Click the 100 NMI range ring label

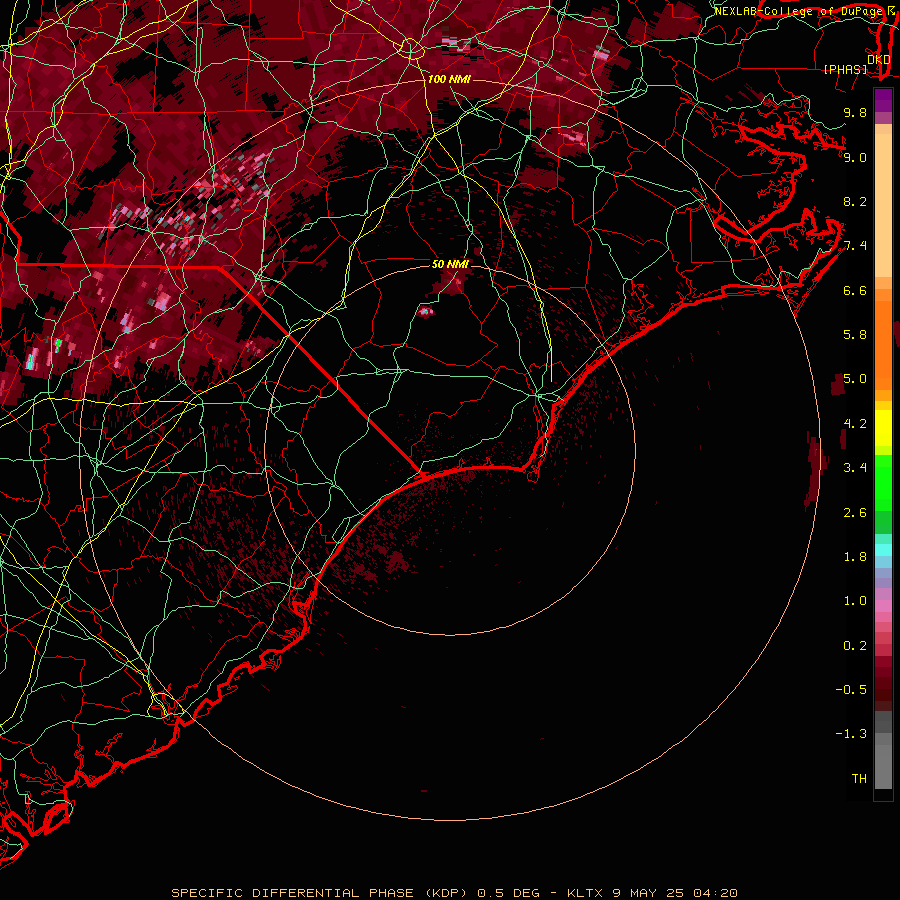[x=449, y=79]
